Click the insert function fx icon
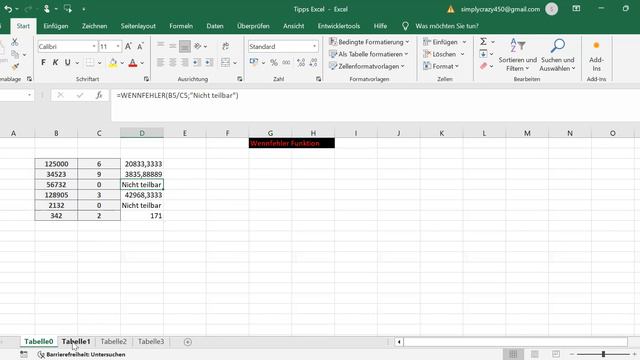Screen dimensions: 640x360 pos(99,95)
